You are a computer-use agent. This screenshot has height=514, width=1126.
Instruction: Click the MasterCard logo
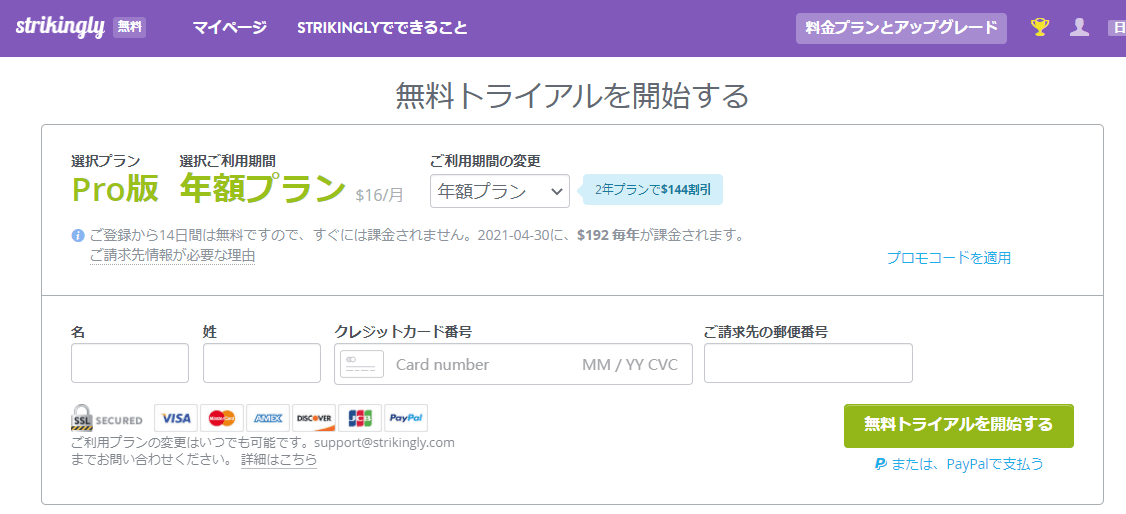(222, 418)
